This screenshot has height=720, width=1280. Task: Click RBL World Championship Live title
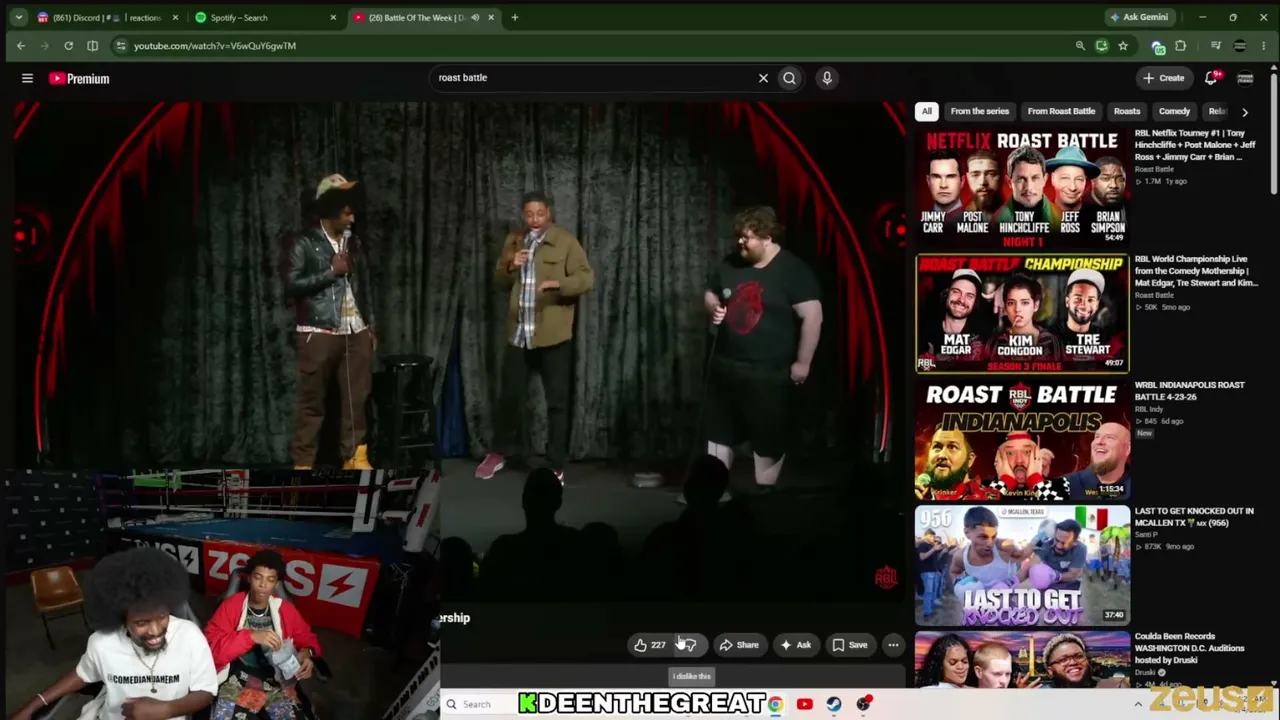(x=1196, y=271)
